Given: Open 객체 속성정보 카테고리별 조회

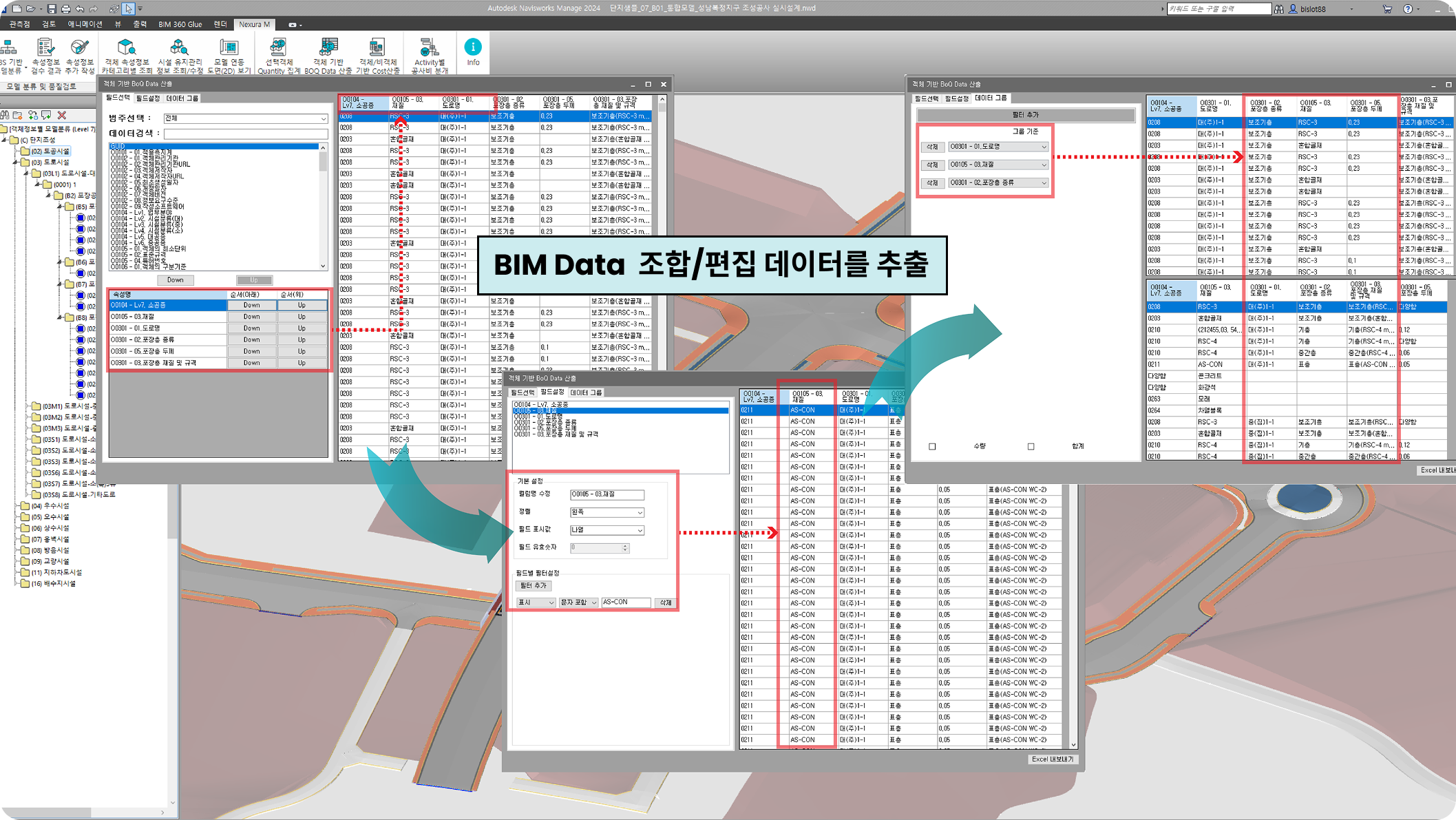Looking at the screenshot, I should 127,55.
